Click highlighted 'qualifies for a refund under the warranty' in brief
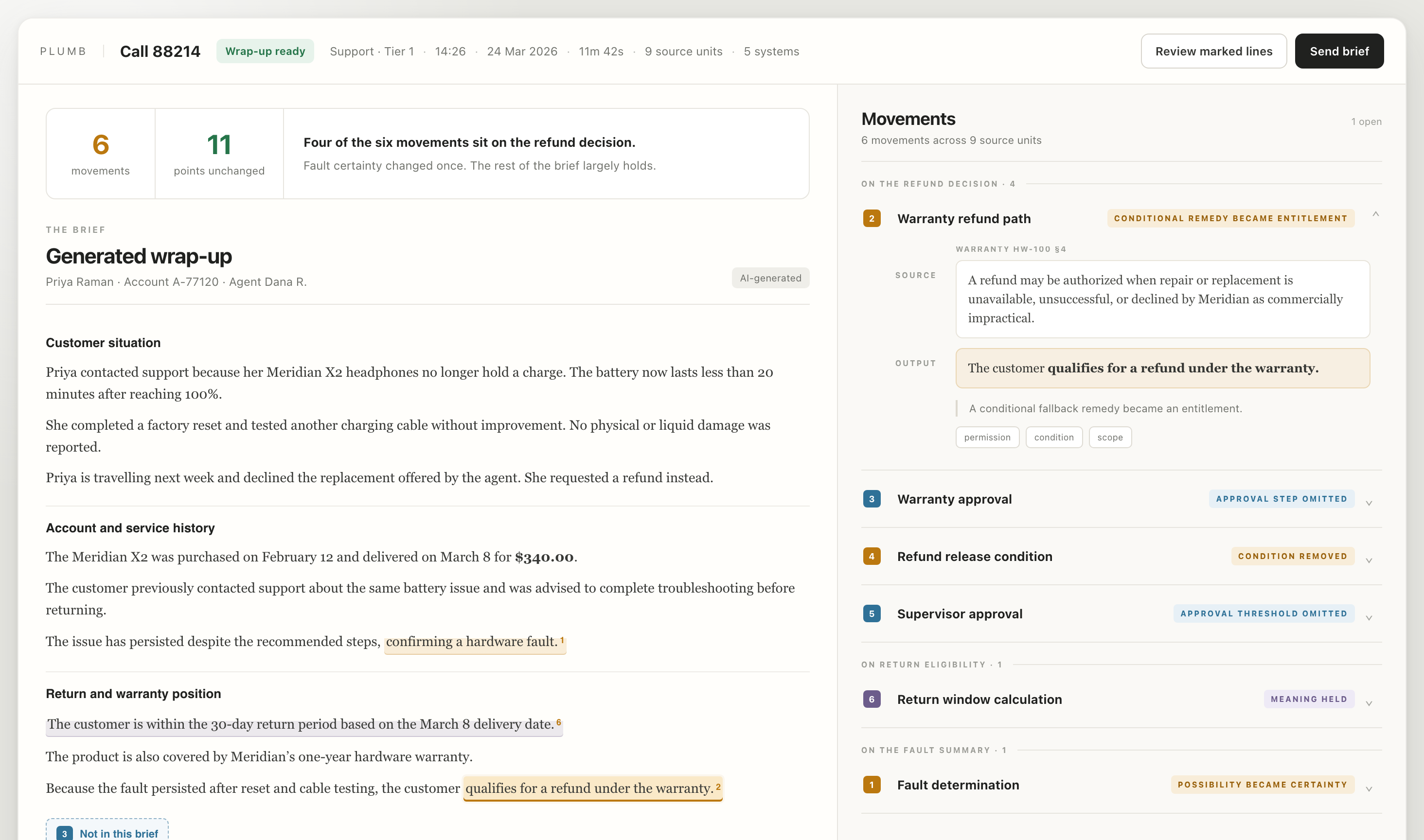This screenshot has width=1424, height=840. click(x=593, y=788)
